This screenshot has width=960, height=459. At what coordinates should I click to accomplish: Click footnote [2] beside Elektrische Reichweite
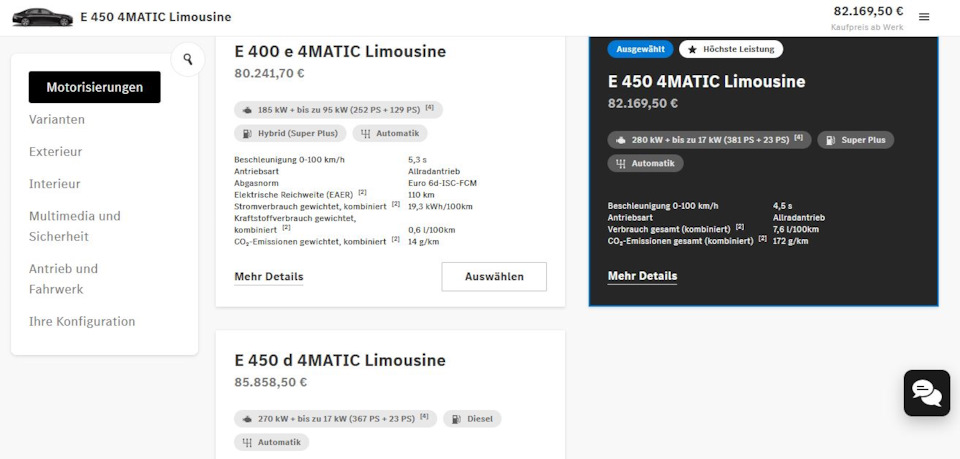pyautogui.click(x=362, y=192)
